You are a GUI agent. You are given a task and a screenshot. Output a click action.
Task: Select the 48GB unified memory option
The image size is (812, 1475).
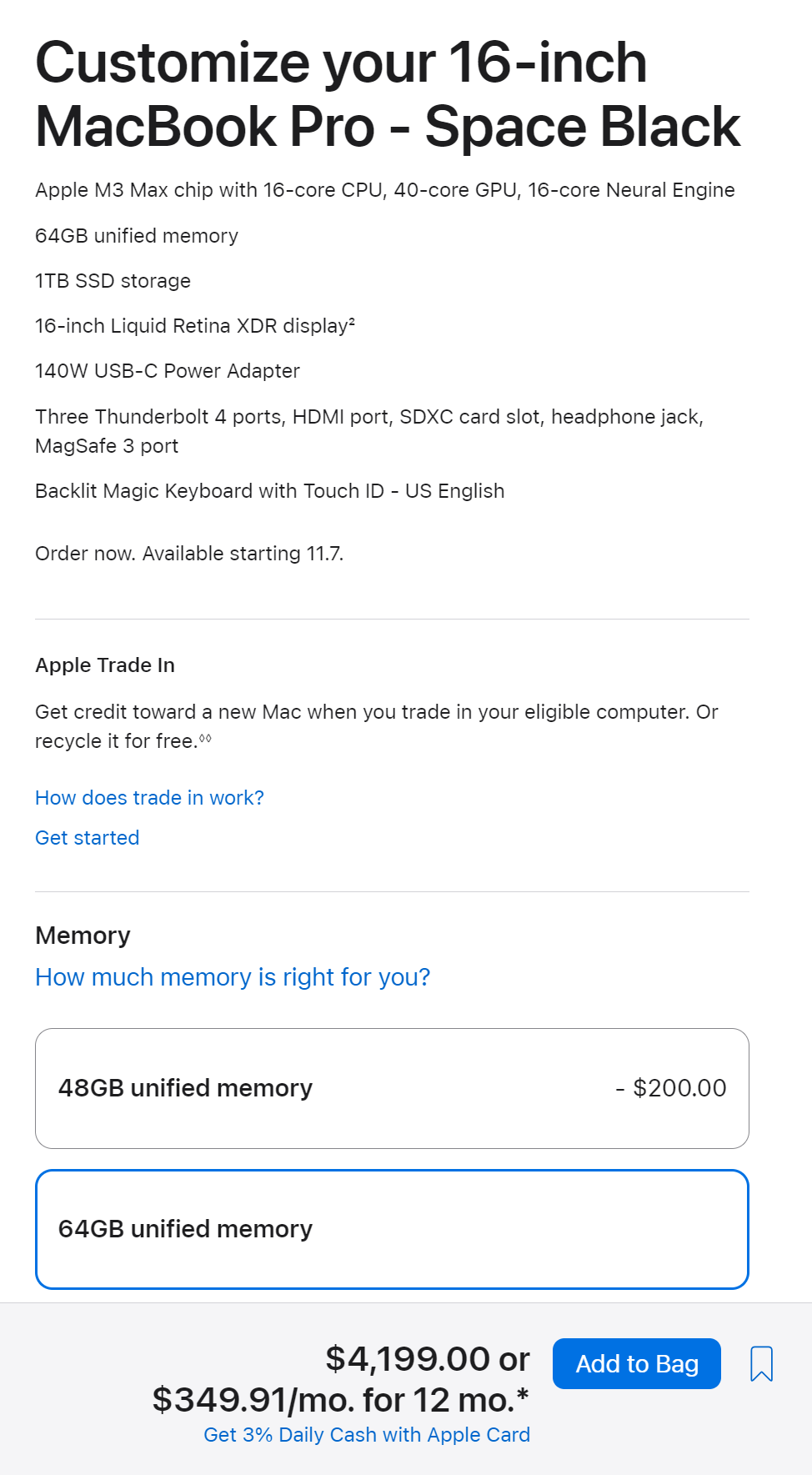[392, 1088]
